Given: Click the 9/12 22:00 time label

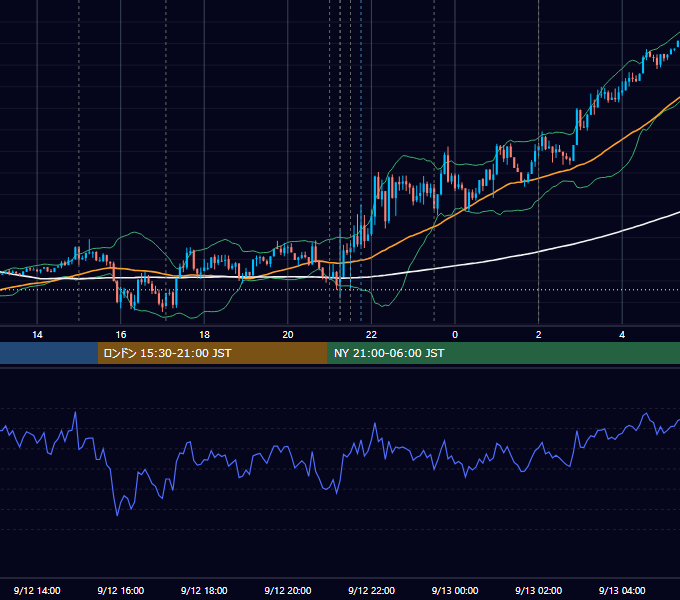Looking at the screenshot, I should click(x=371, y=590).
